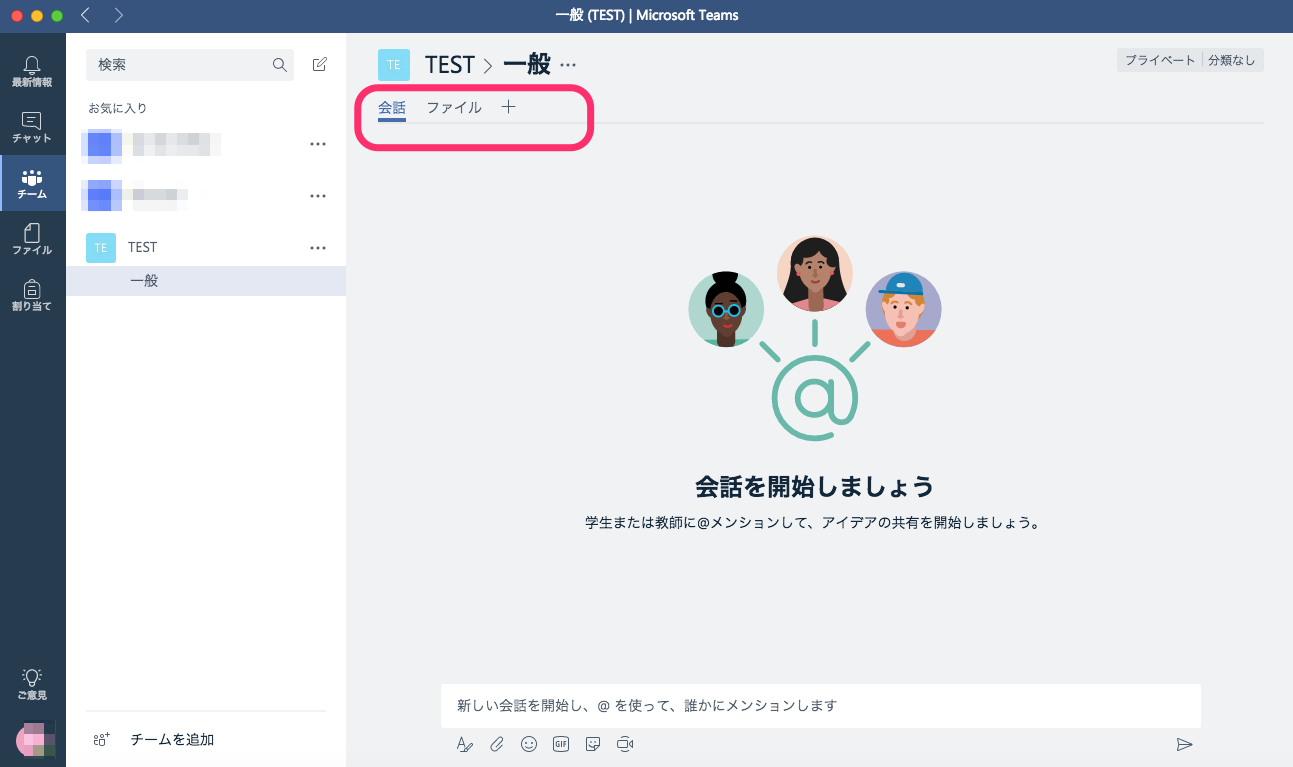Image resolution: width=1293 pixels, height=767 pixels.
Task: Go back with the left arrow
Action: click(85, 15)
